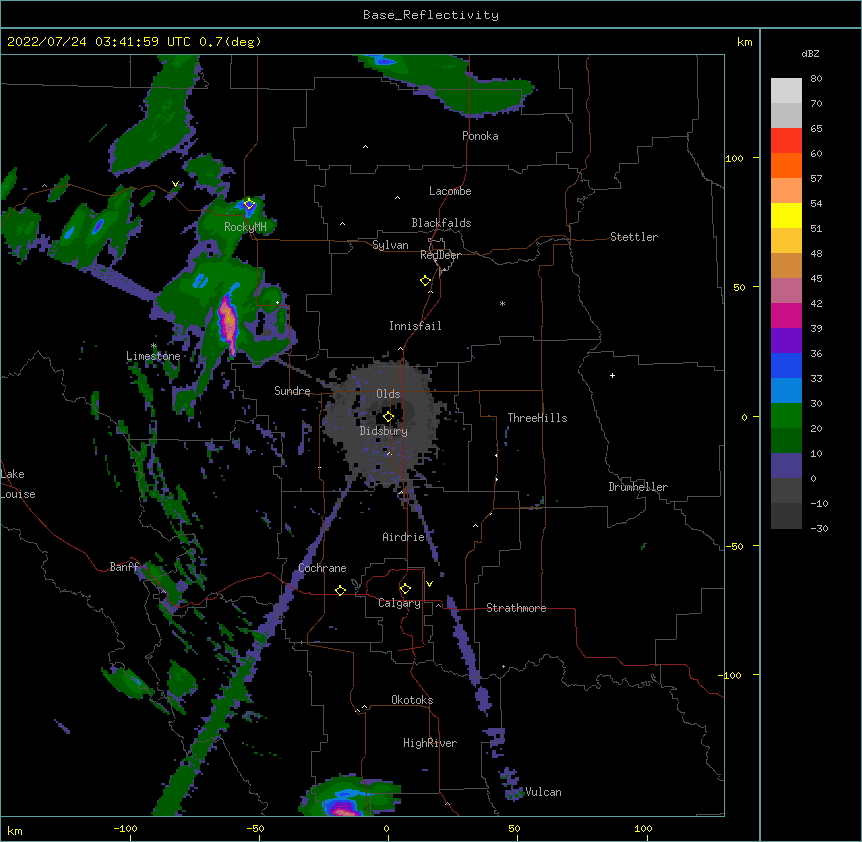Click the Okotoks label
The height and width of the screenshot is (842, 862).
click(412, 700)
